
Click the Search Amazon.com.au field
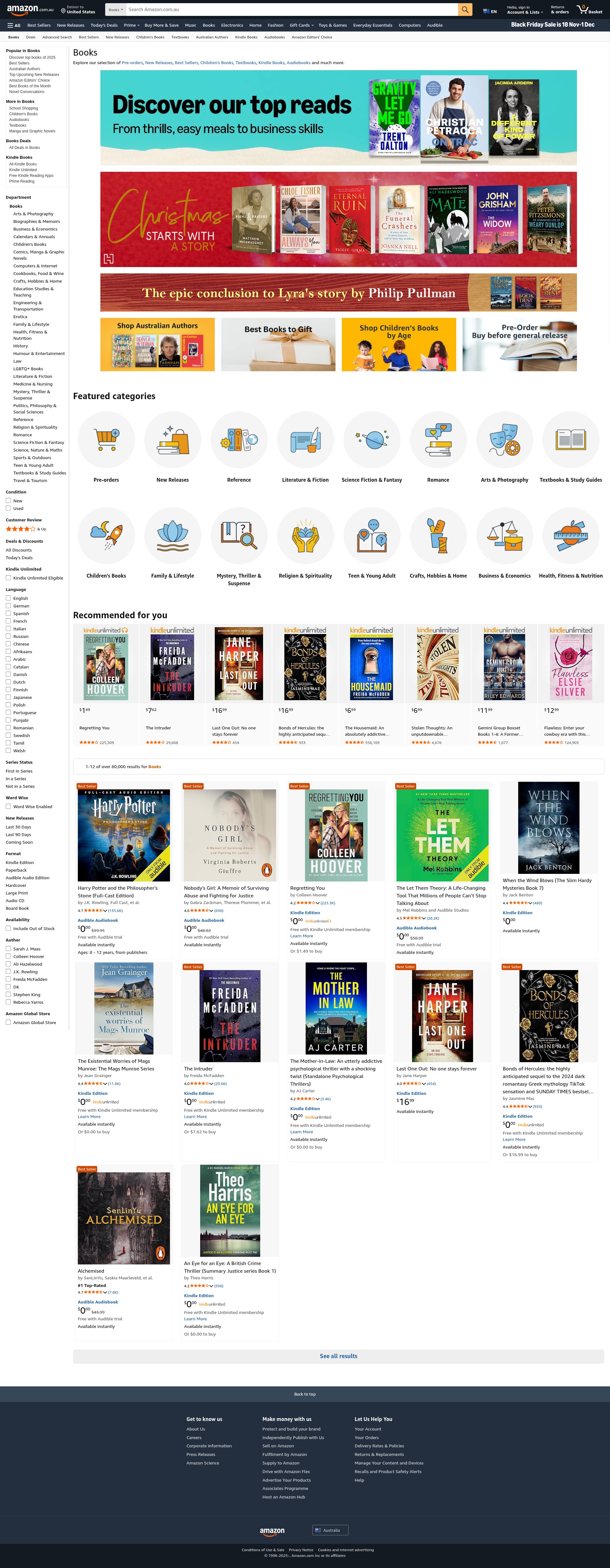coord(292,10)
